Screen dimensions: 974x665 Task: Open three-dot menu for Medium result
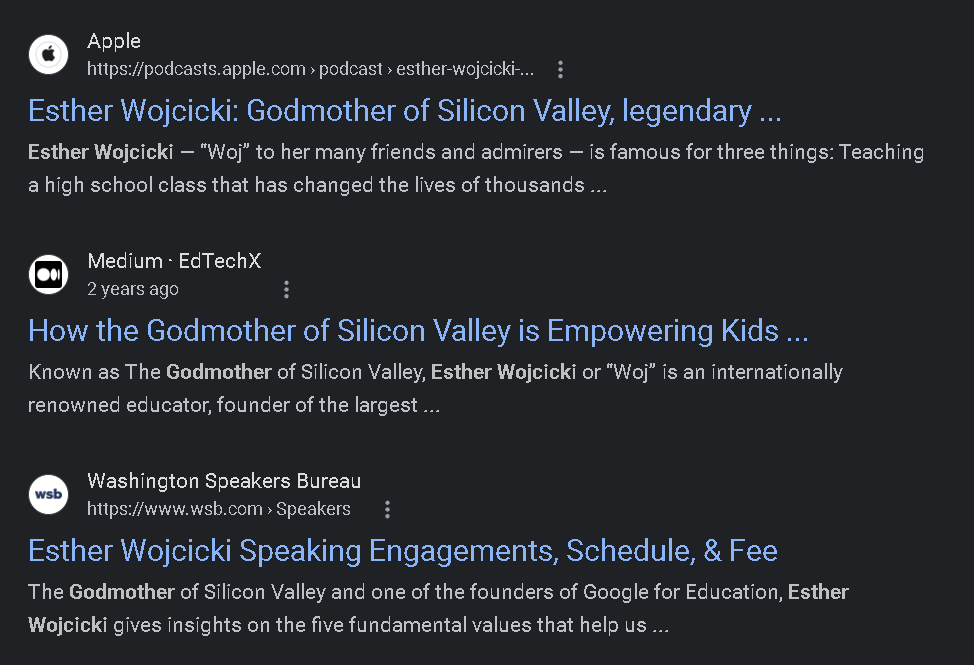(x=286, y=290)
